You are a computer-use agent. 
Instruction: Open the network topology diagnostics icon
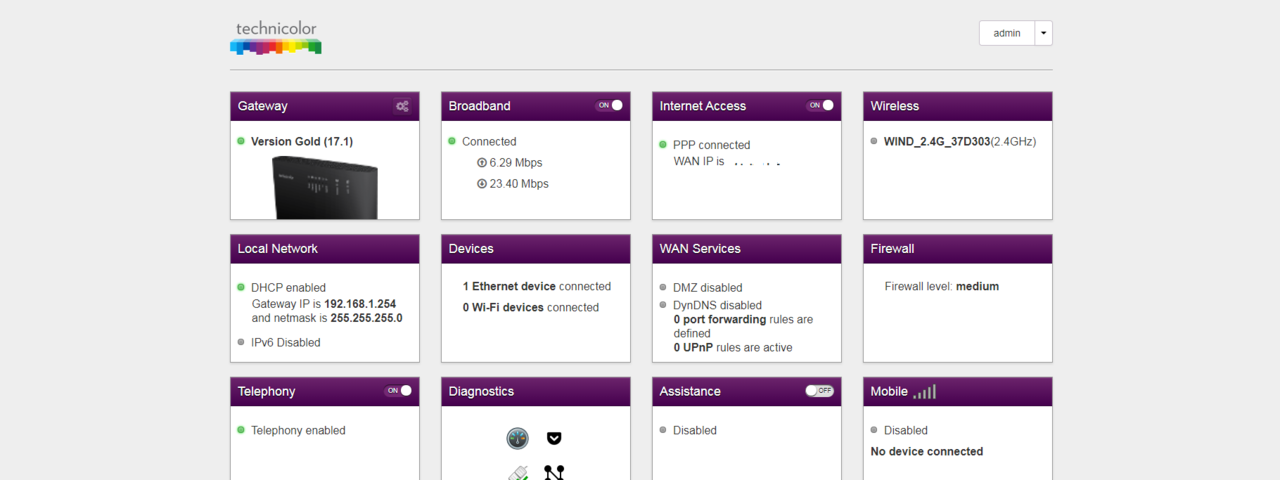coord(554,472)
